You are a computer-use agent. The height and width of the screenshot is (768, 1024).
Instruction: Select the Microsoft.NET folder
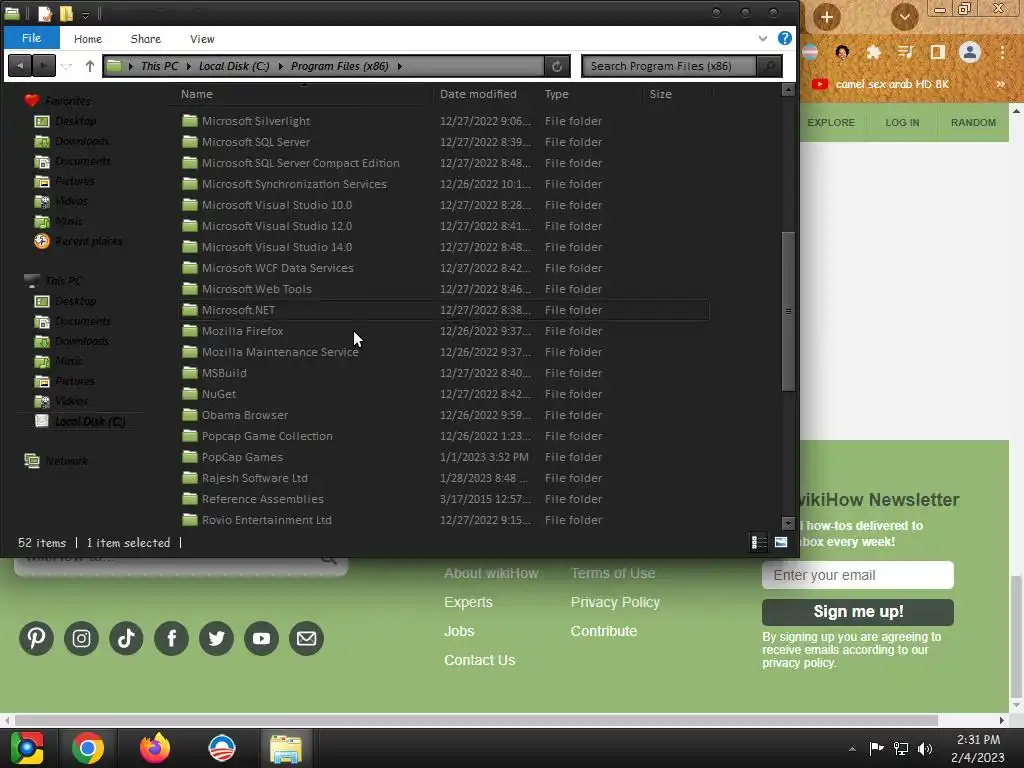[x=238, y=310]
